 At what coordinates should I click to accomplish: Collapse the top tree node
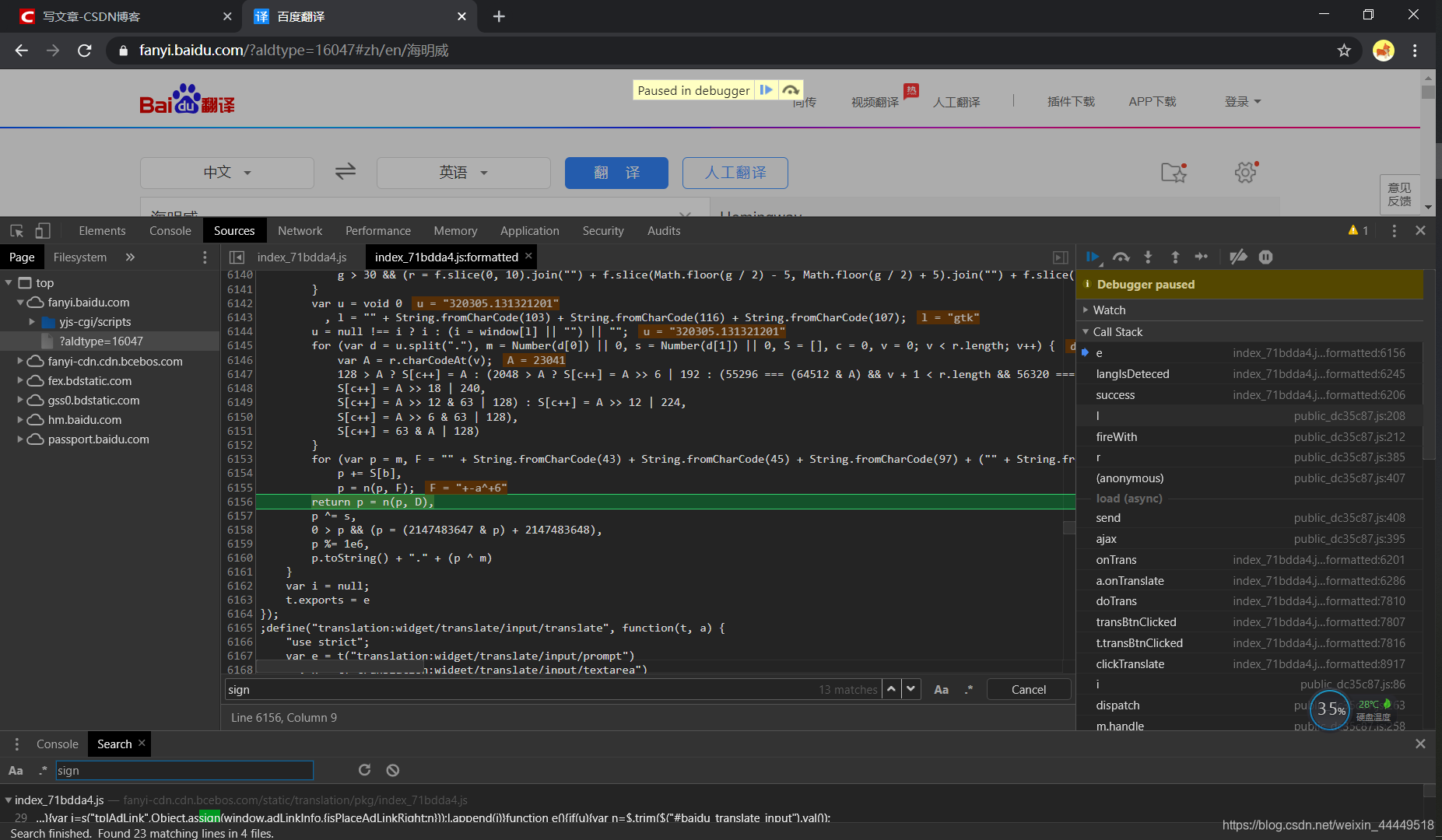(x=9, y=283)
